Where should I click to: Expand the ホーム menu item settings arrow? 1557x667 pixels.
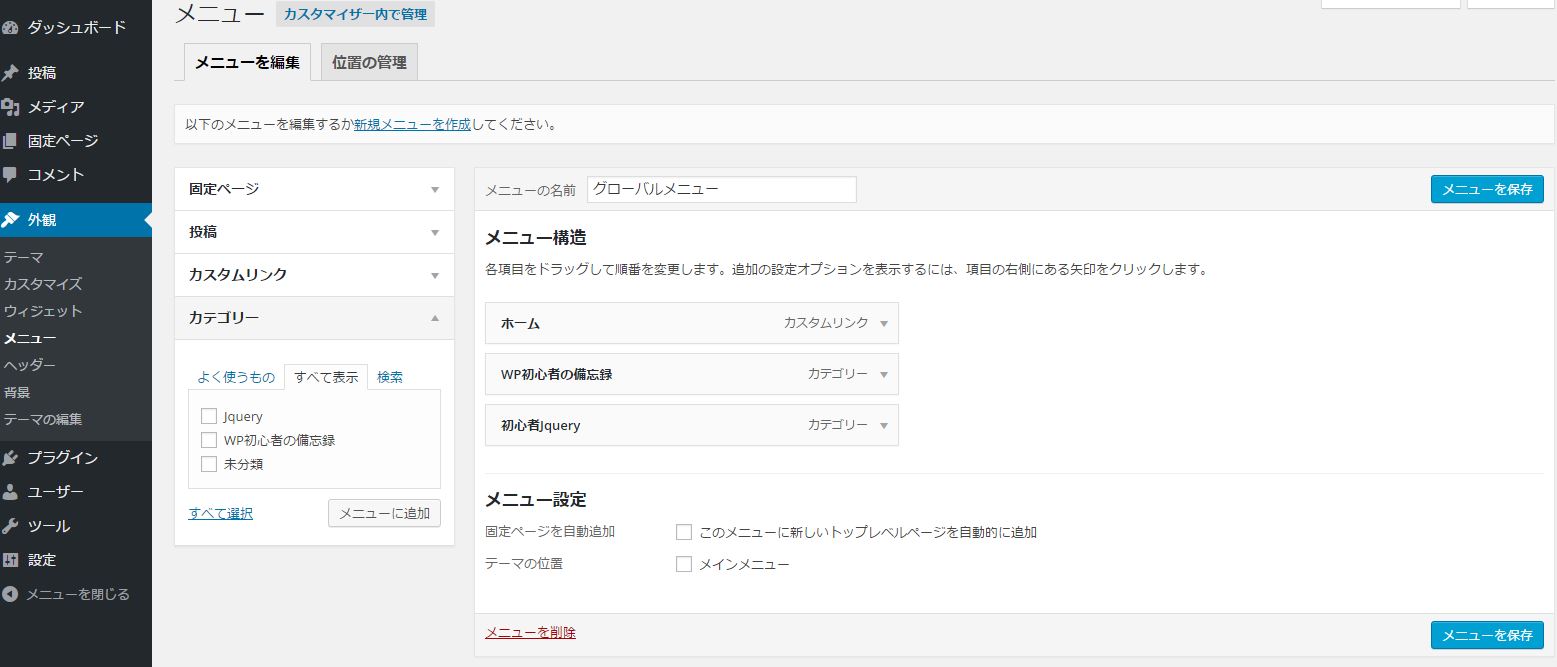[883, 323]
